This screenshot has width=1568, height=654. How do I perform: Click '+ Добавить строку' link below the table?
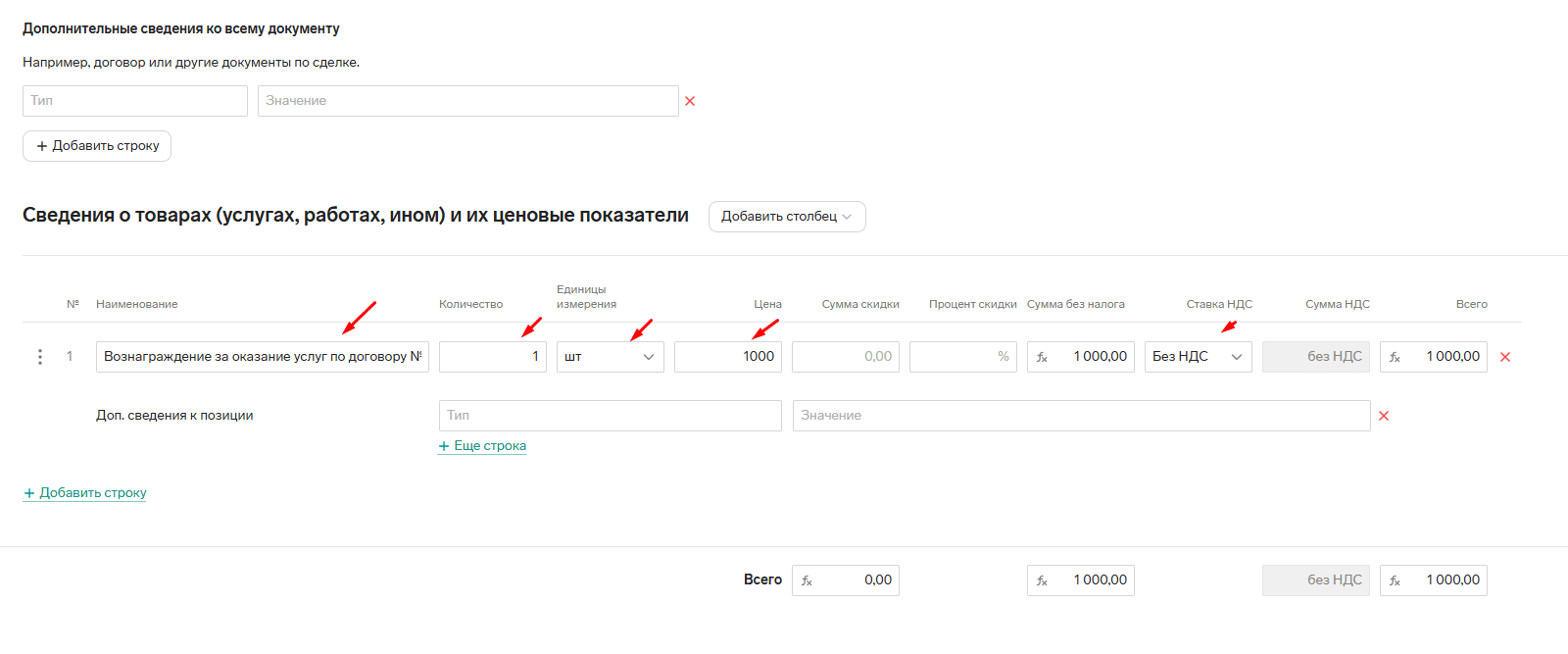[x=85, y=493]
